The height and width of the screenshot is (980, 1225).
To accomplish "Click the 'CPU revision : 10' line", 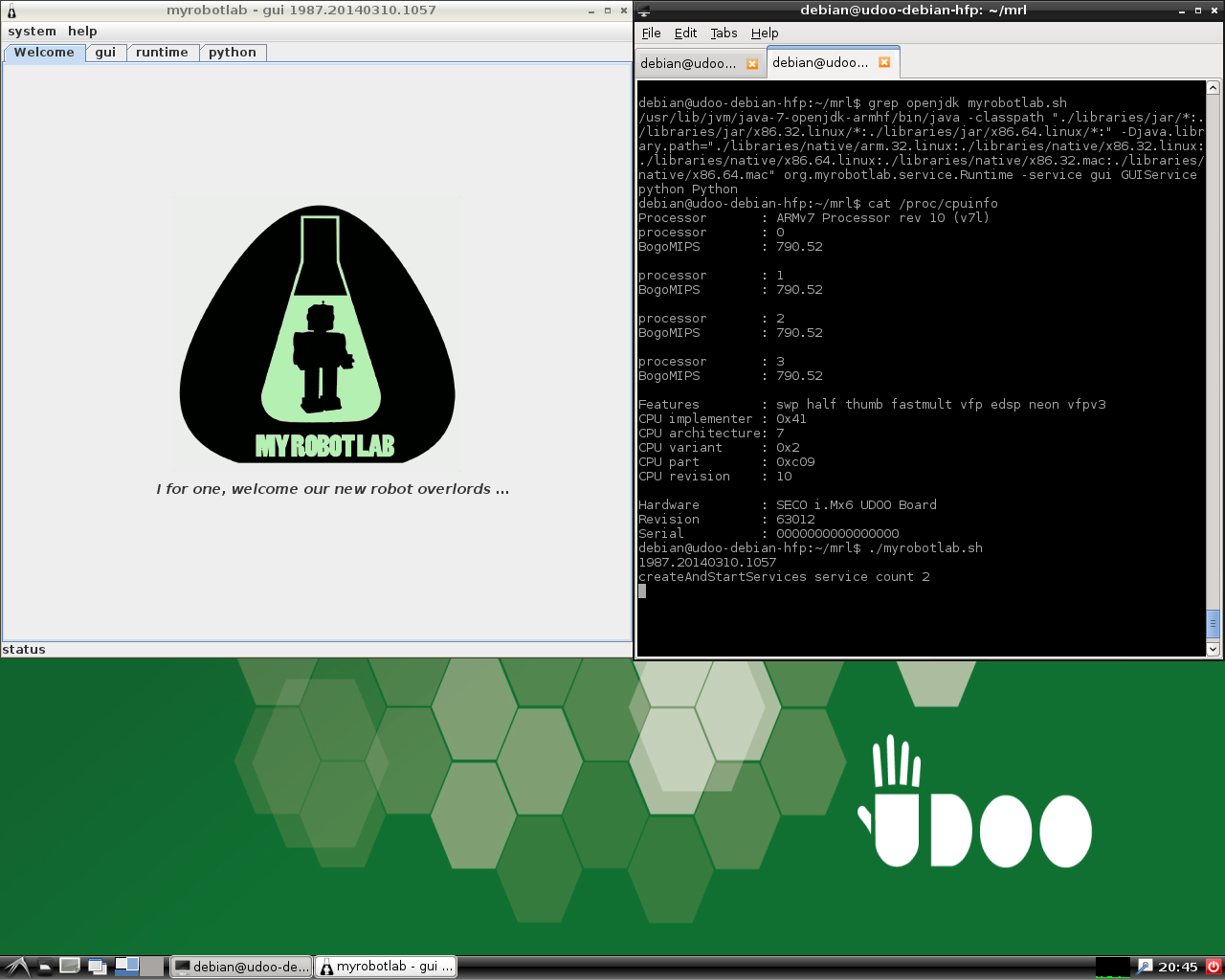I will pyautogui.click(x=715, y=477).
